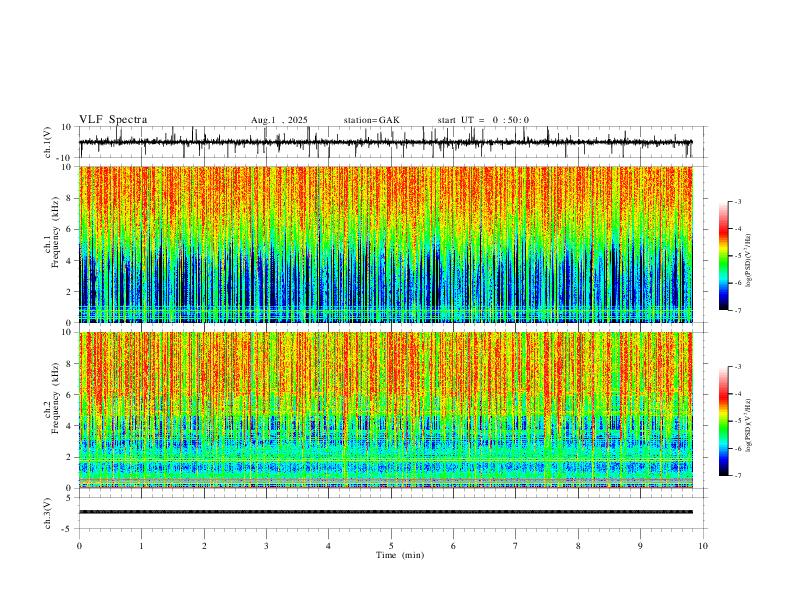Click time axis tick label "8"
Image resolution: width=792 pixels, height=612 pixels.
578,546
